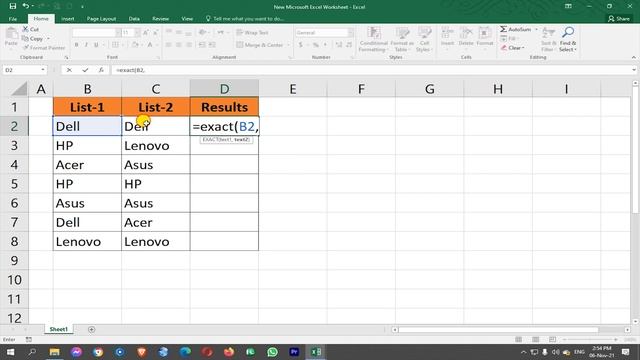640x360 pixels.
Task: Open the General number format dropdown
Action: 351,32
